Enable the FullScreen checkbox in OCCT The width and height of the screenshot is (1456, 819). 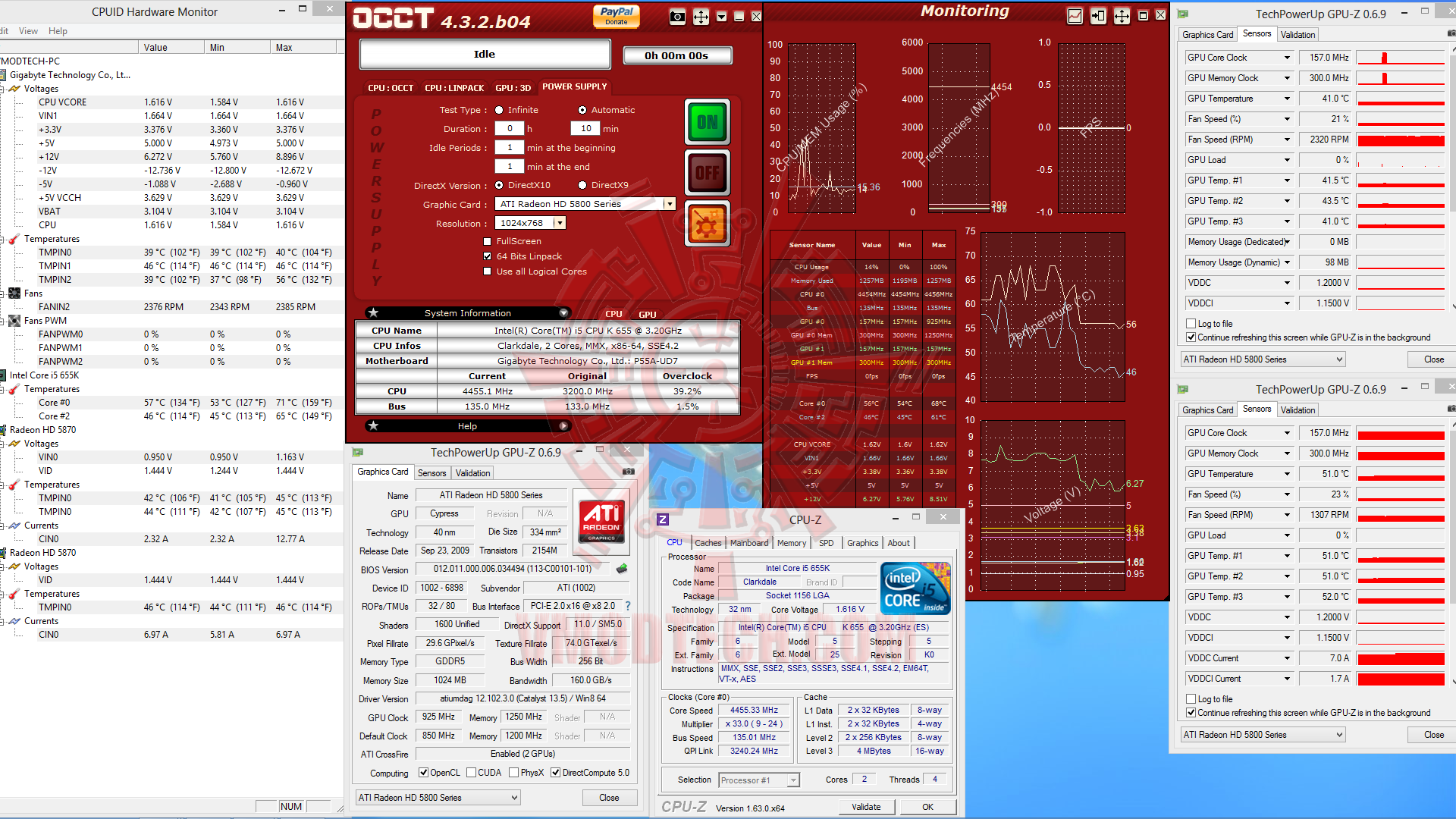[x=487, y=240]
